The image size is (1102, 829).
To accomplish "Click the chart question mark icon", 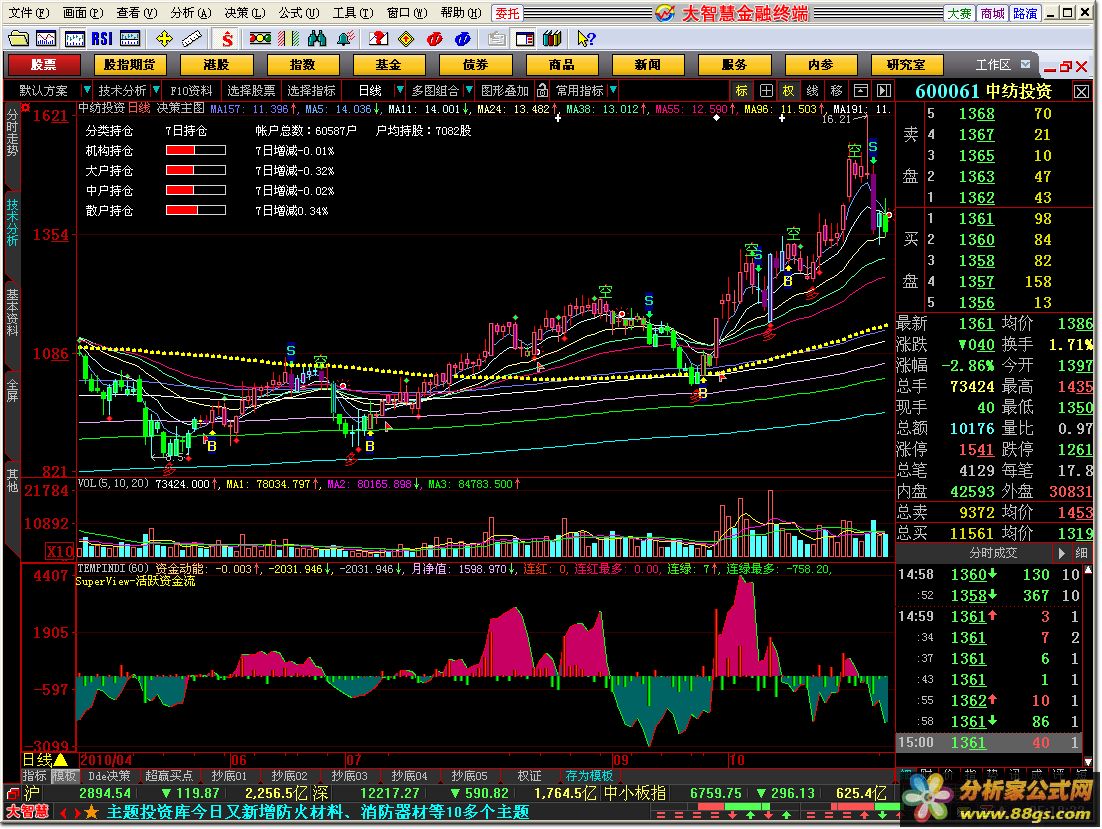I will 378,39.
